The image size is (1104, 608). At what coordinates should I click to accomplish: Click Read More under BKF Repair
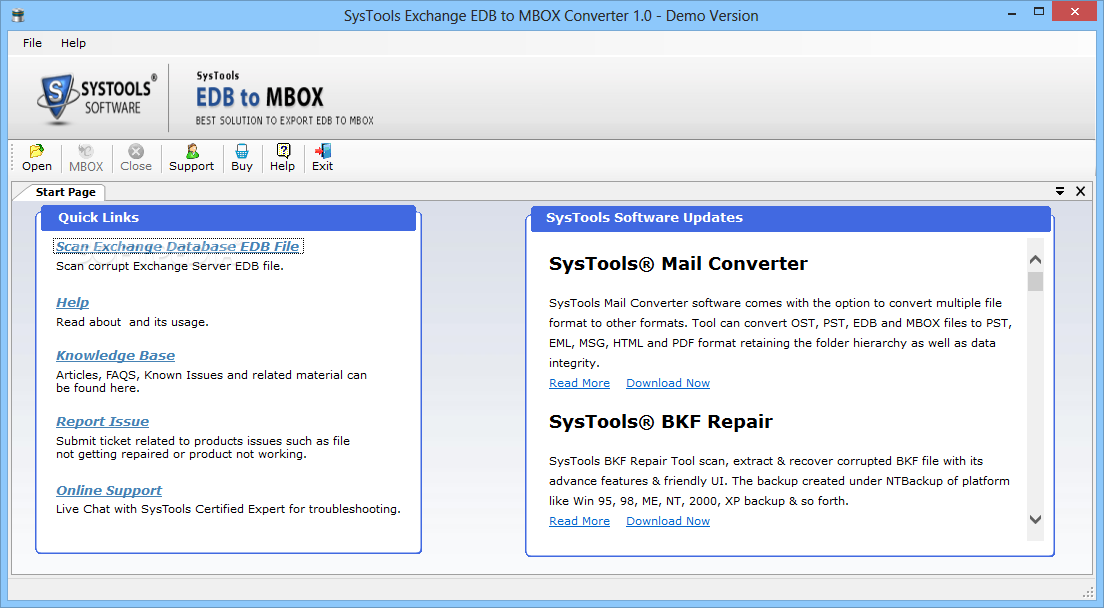[579, 521]
